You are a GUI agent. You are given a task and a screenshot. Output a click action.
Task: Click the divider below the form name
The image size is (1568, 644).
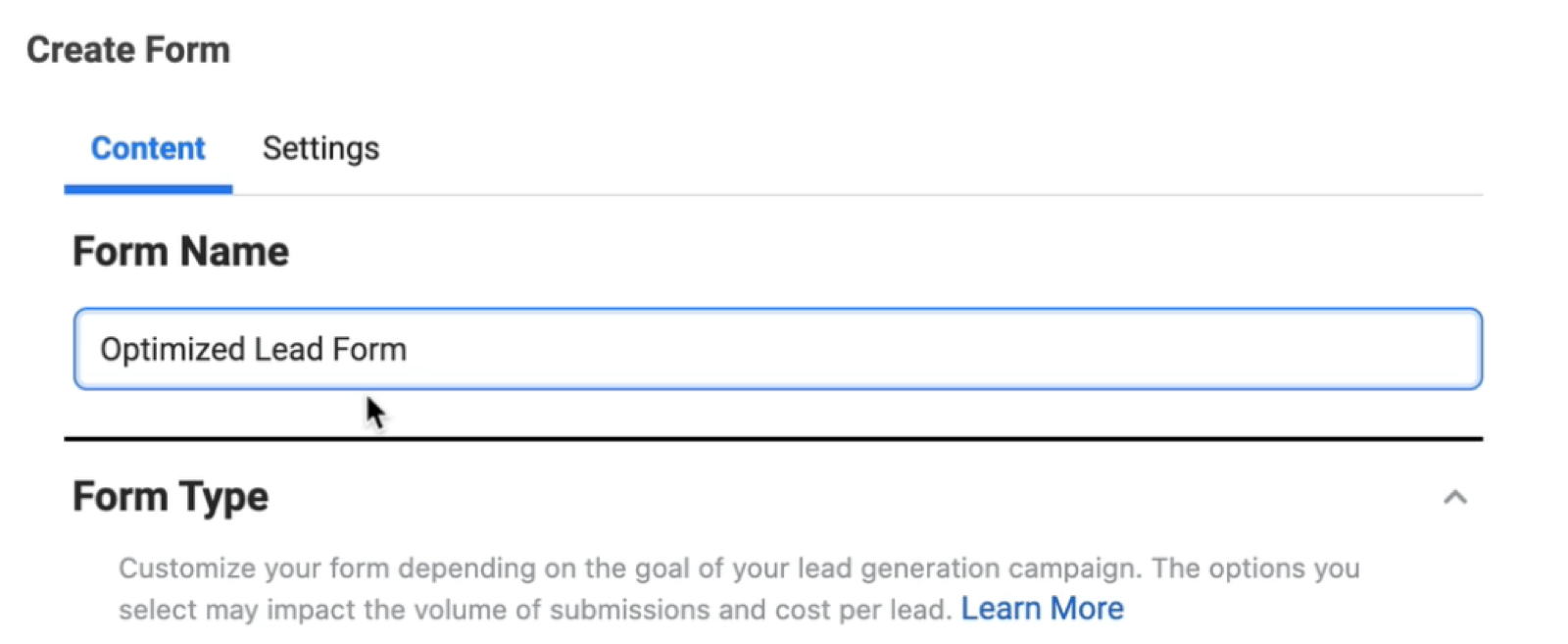774,435
